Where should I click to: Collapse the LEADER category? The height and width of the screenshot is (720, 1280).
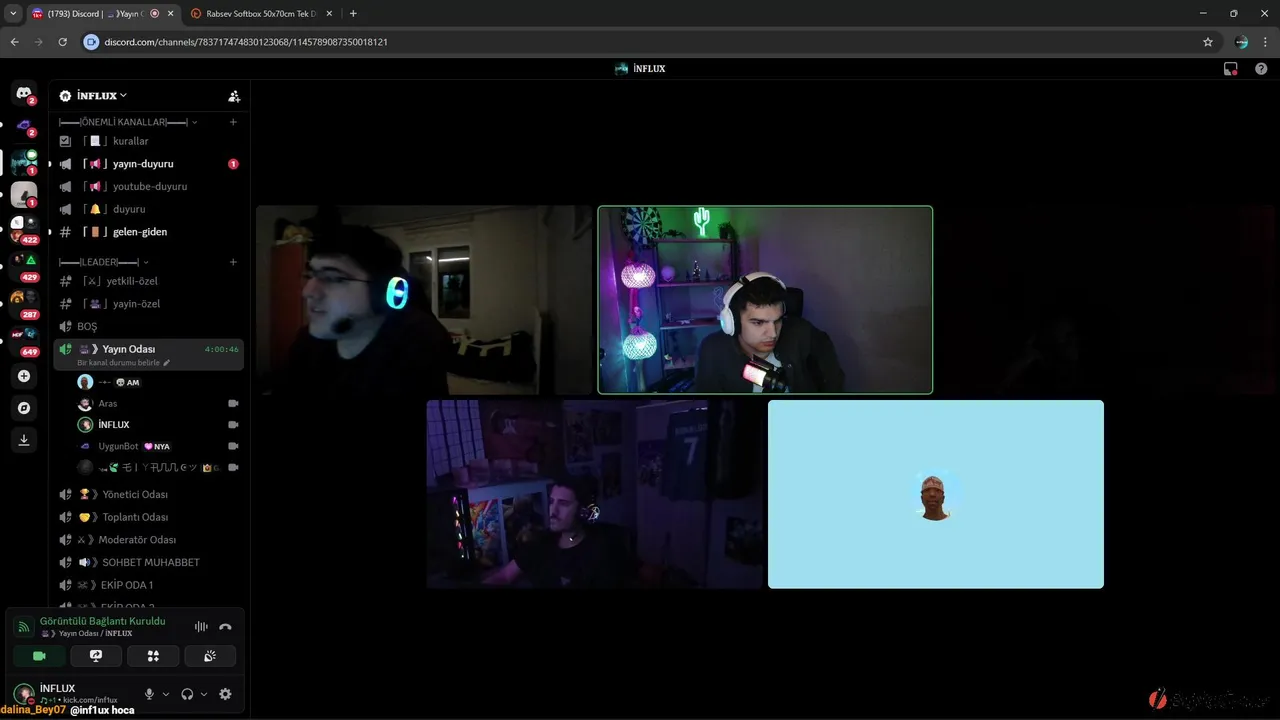point(104,262)
